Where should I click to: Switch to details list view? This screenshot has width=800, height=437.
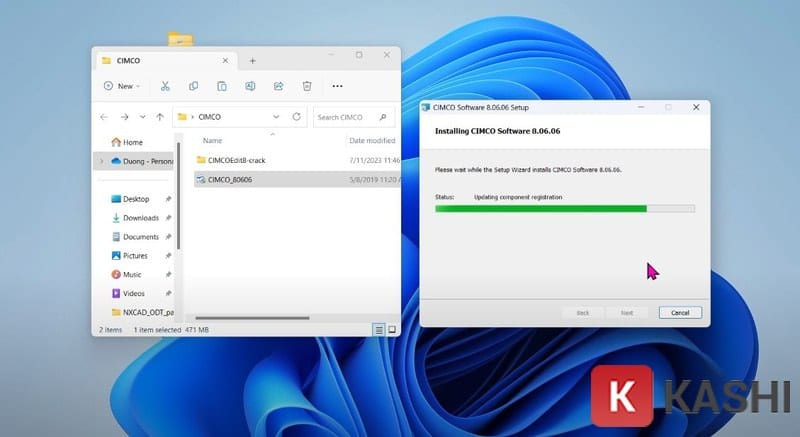(379, 329)
